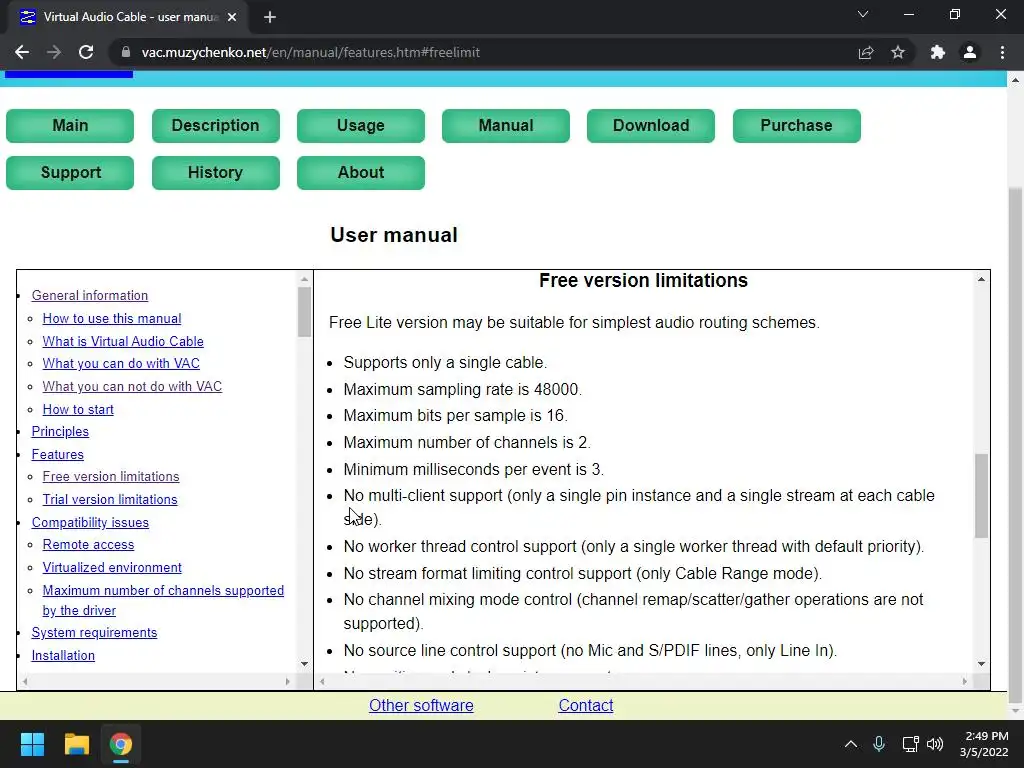1024x768 pixels.
Task: Click the page main scrollbar thumb
Action: (1015, 445)
